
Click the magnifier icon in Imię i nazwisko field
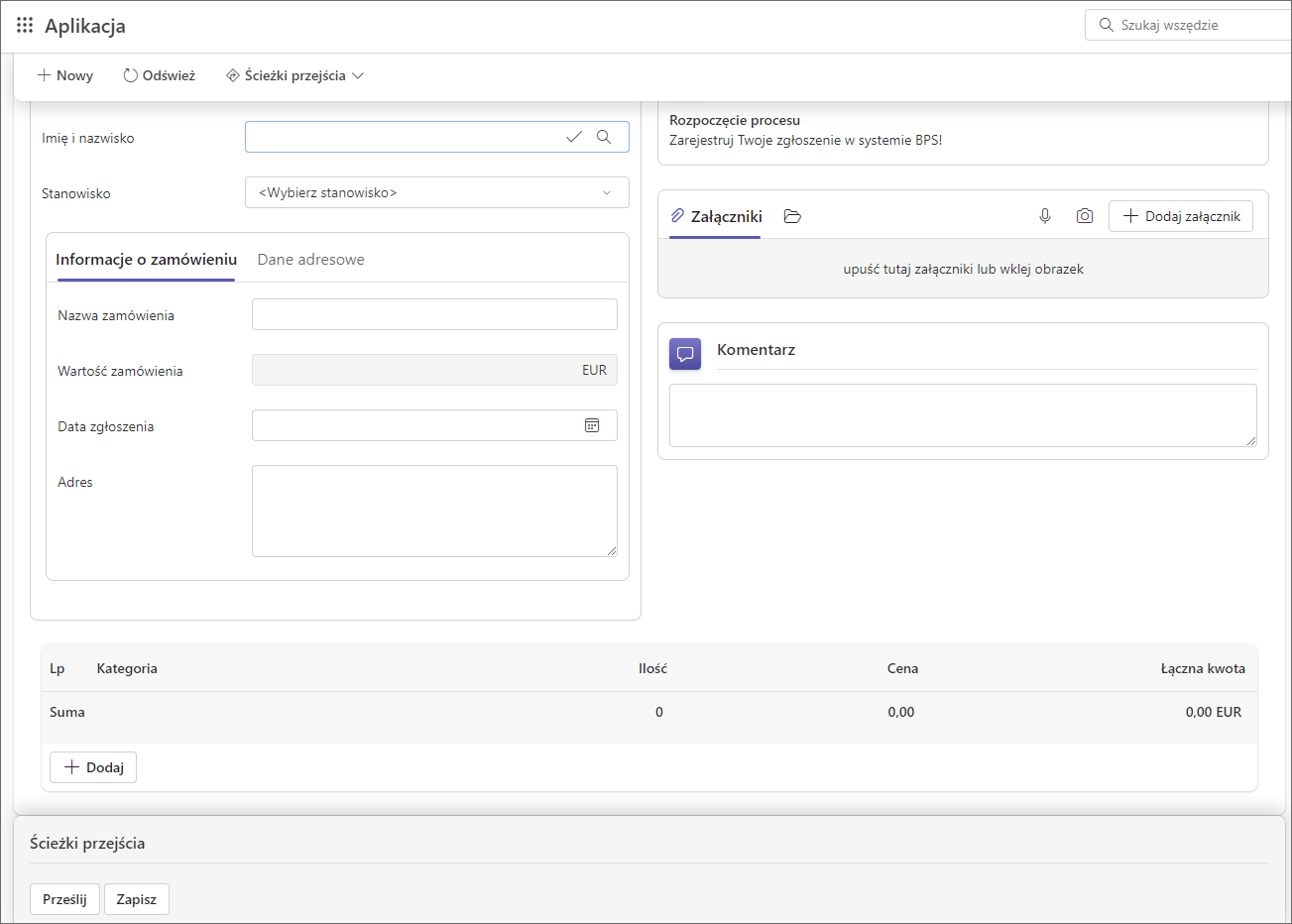(604, 137)
